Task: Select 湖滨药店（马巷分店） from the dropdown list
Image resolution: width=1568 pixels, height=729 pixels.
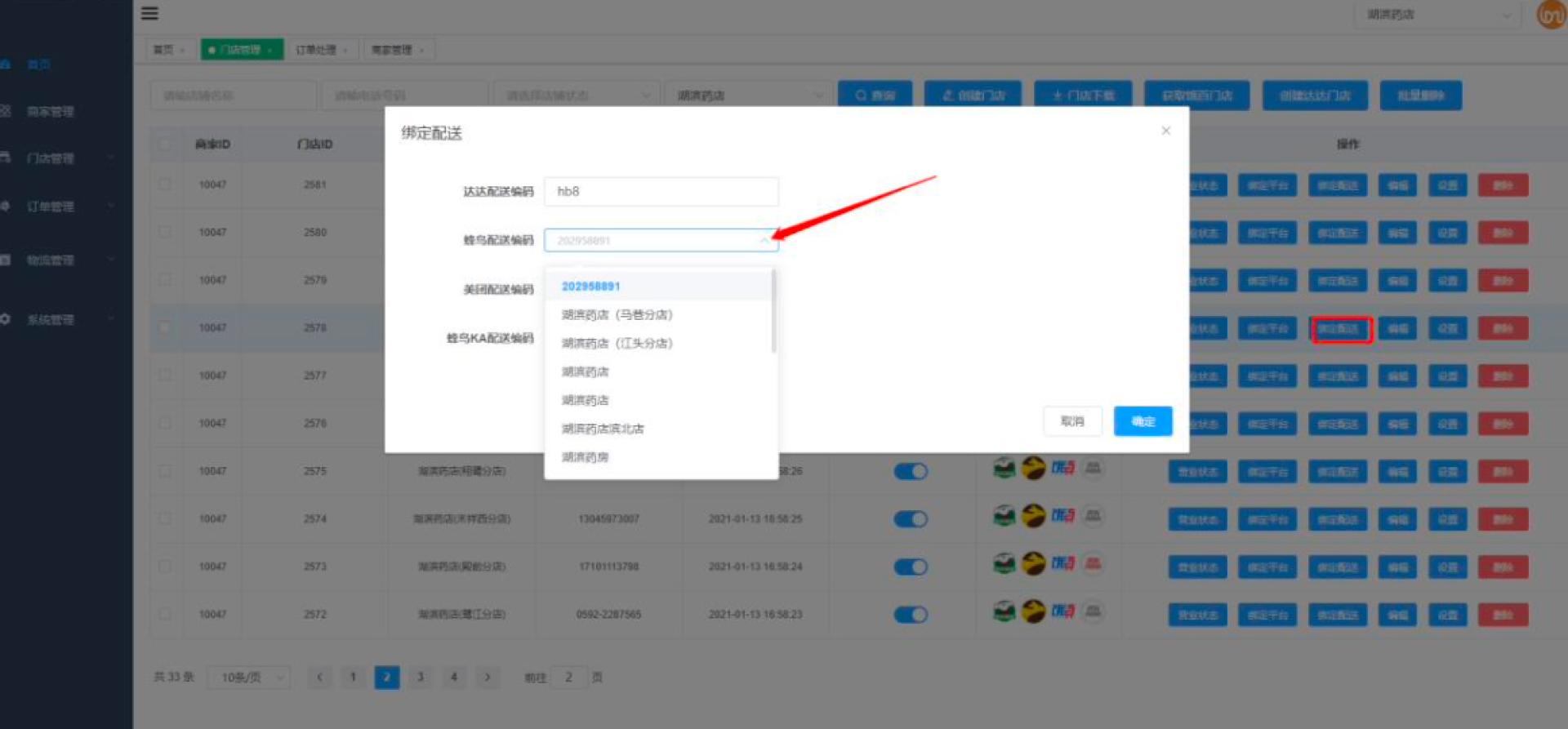Action: tap(617, 315)
